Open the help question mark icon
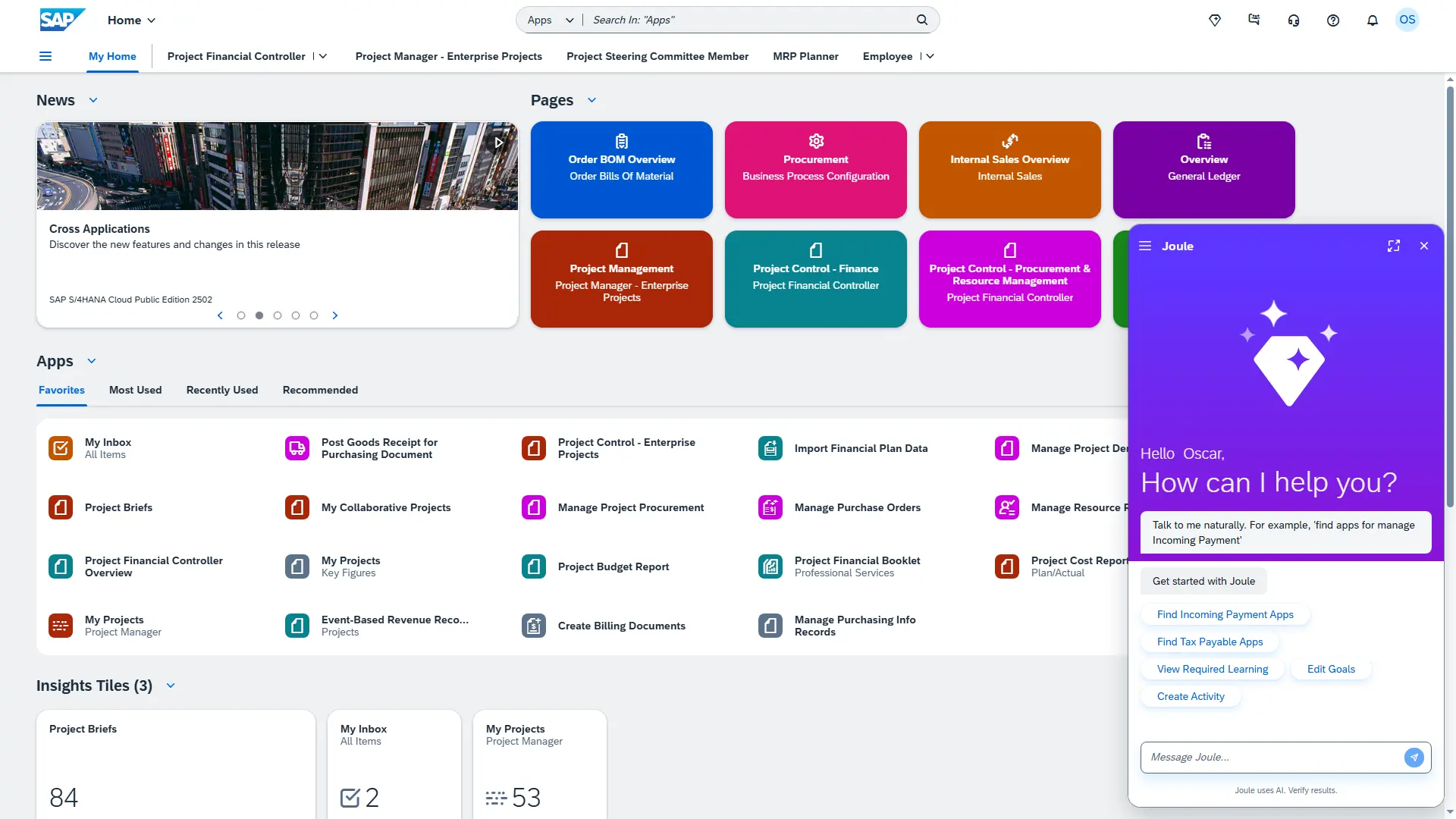Image resolution: width=1456 pixels, height=819 pixels. click(x=1333, y=20)
